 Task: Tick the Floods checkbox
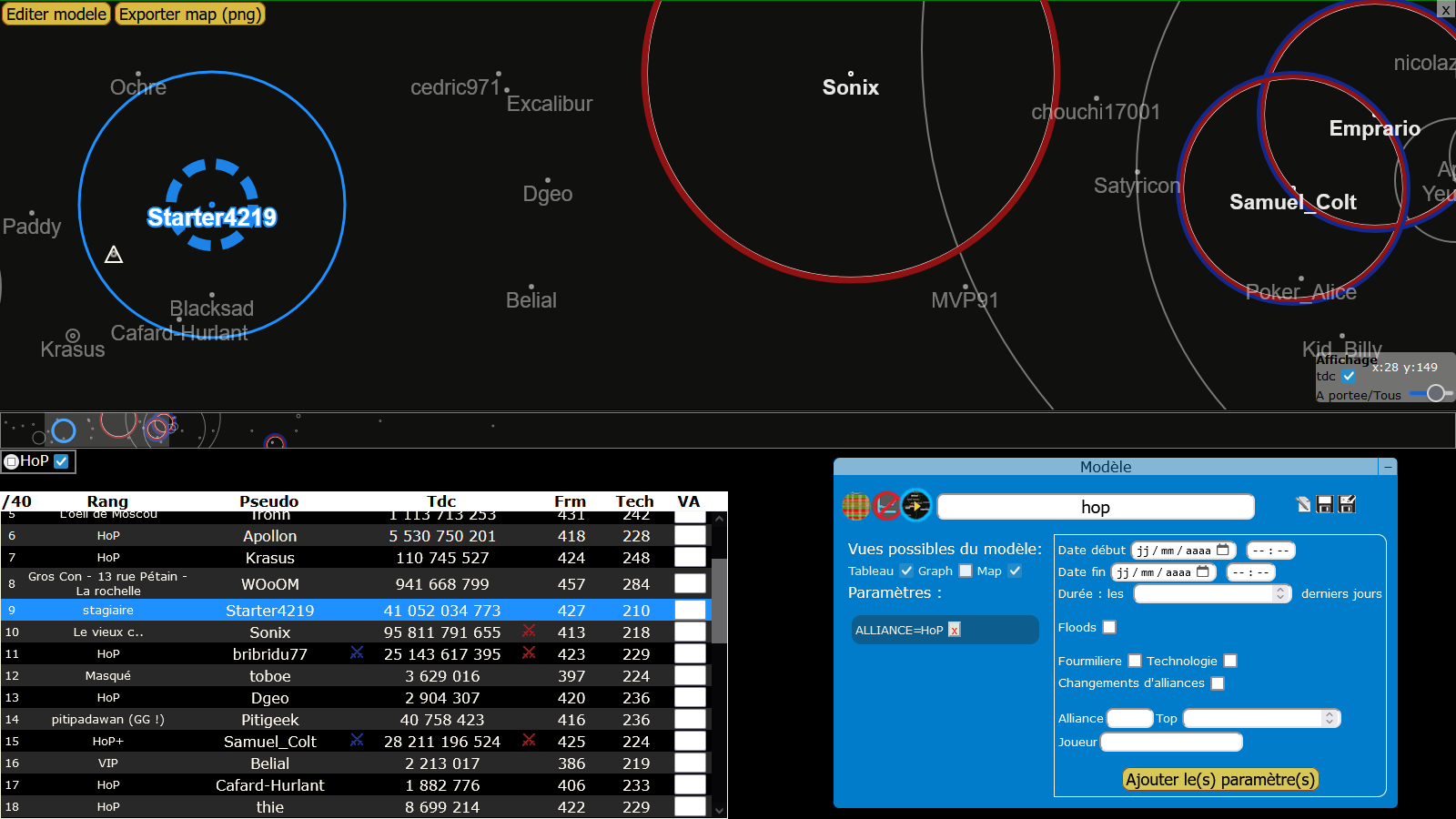point(1109,627)
